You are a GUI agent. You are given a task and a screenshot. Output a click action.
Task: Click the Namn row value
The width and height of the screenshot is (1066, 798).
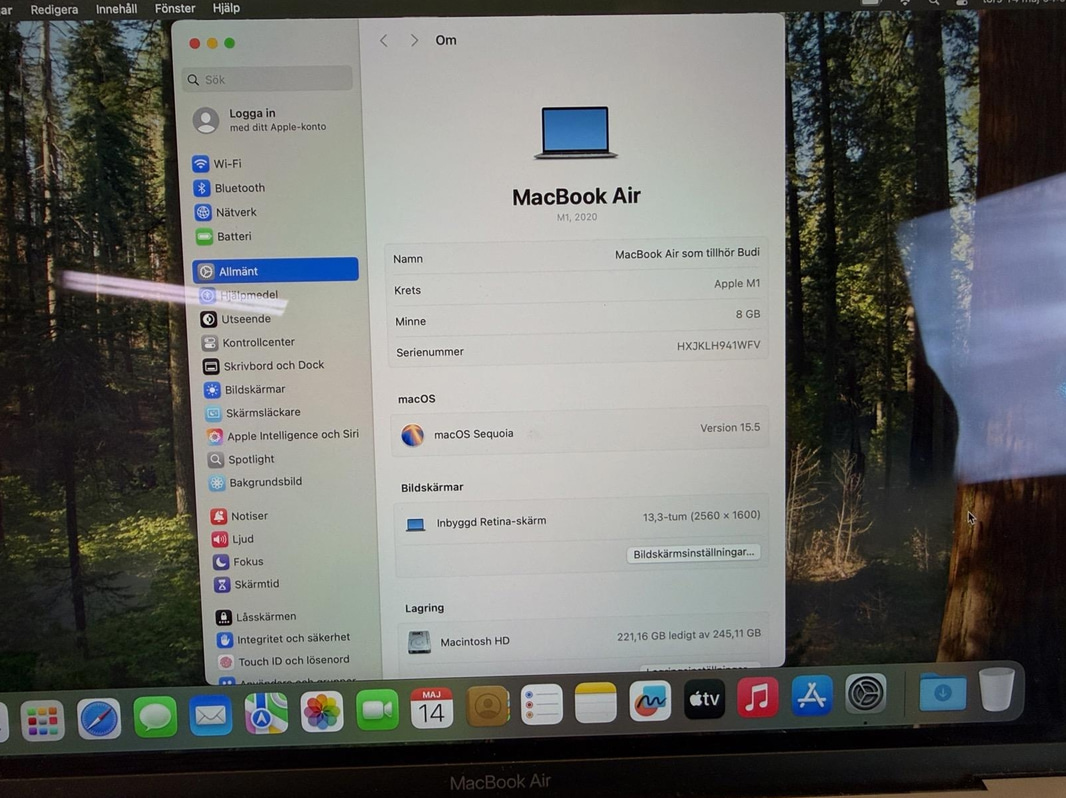[687, 253]
